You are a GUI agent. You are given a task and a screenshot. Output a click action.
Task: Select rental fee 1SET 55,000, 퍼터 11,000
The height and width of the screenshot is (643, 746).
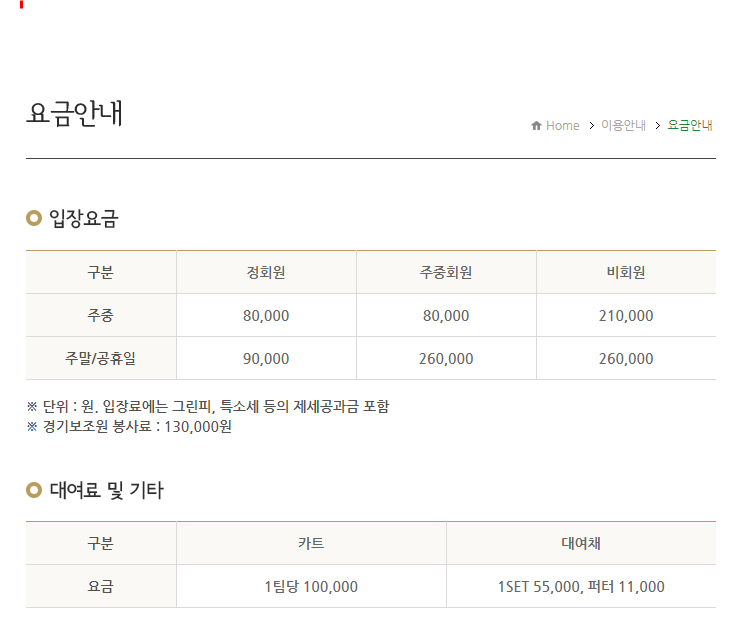point(581,586)
